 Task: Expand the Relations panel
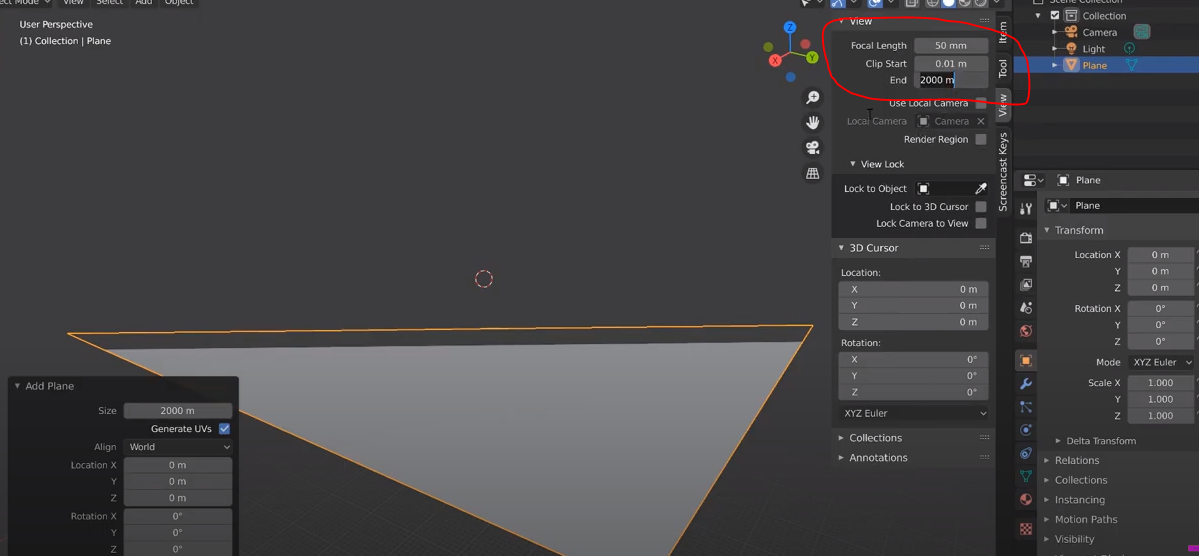1048,460
